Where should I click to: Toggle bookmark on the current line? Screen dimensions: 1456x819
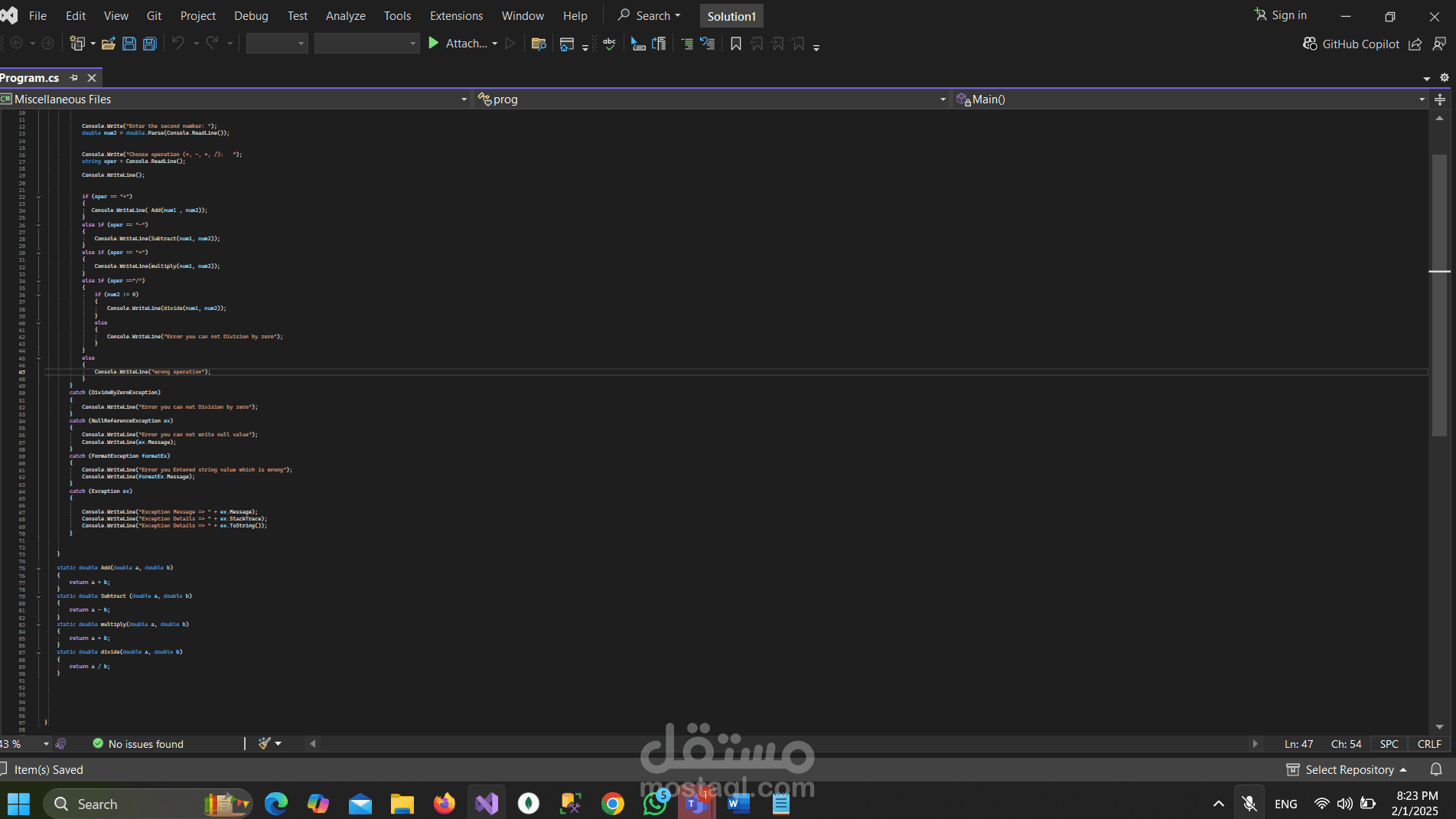pyautogui.click(x=736, y=44)
